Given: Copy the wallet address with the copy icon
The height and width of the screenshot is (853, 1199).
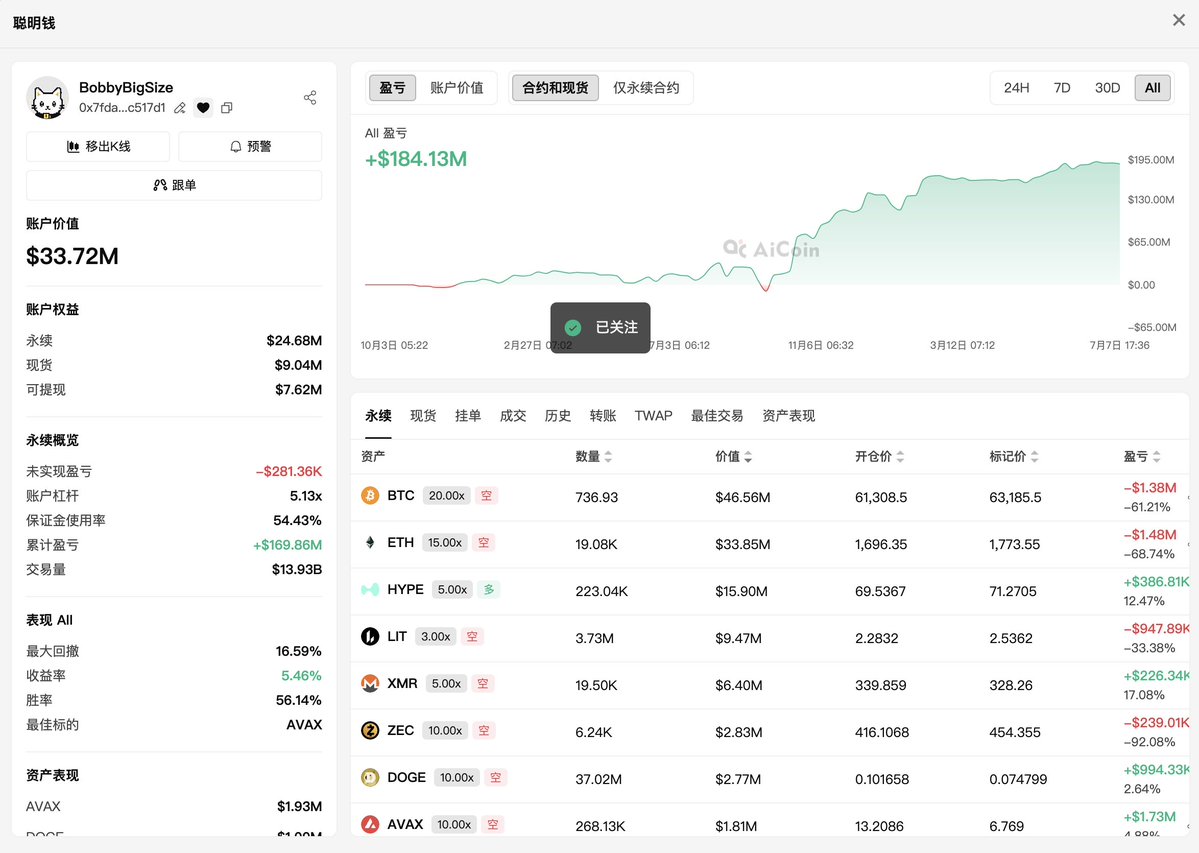Looking at the screenshot, I should tap(226, 108).
